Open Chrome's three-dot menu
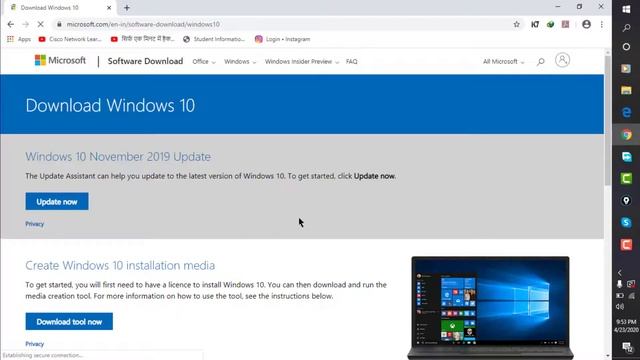640x360 pixels. click(x=602, y=24)
